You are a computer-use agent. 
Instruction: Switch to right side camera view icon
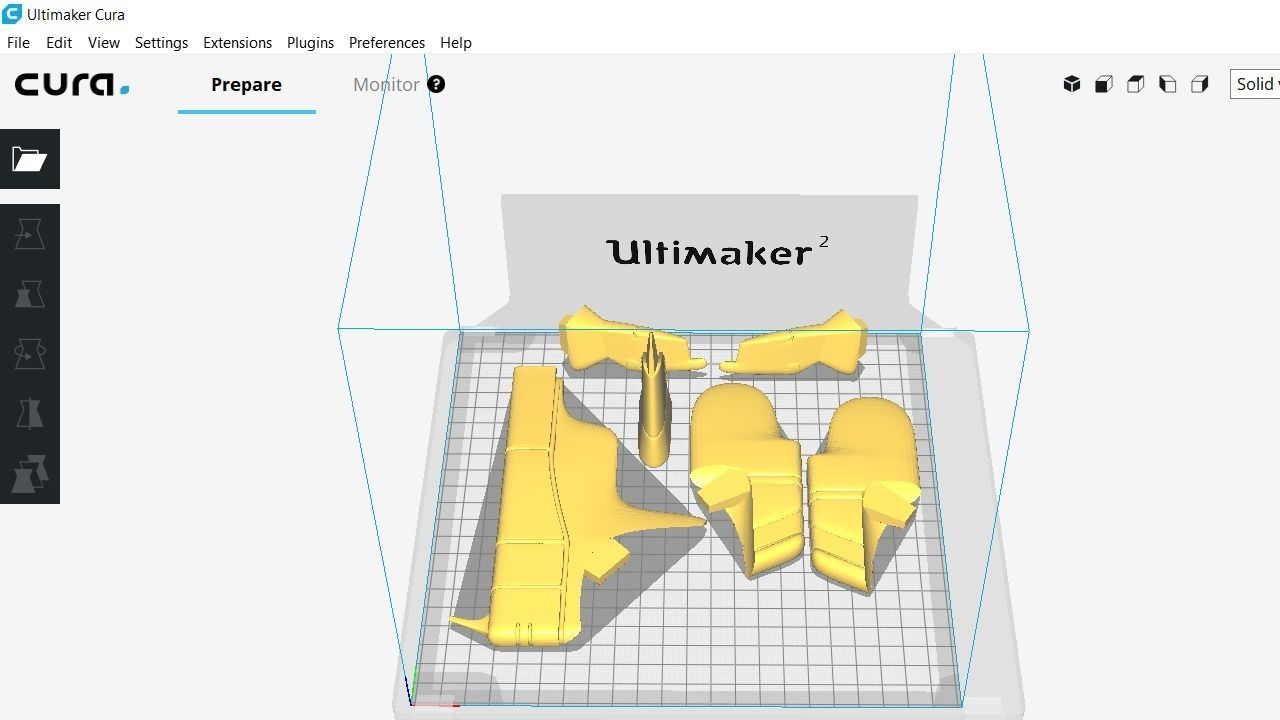(x=1200, y=84)
